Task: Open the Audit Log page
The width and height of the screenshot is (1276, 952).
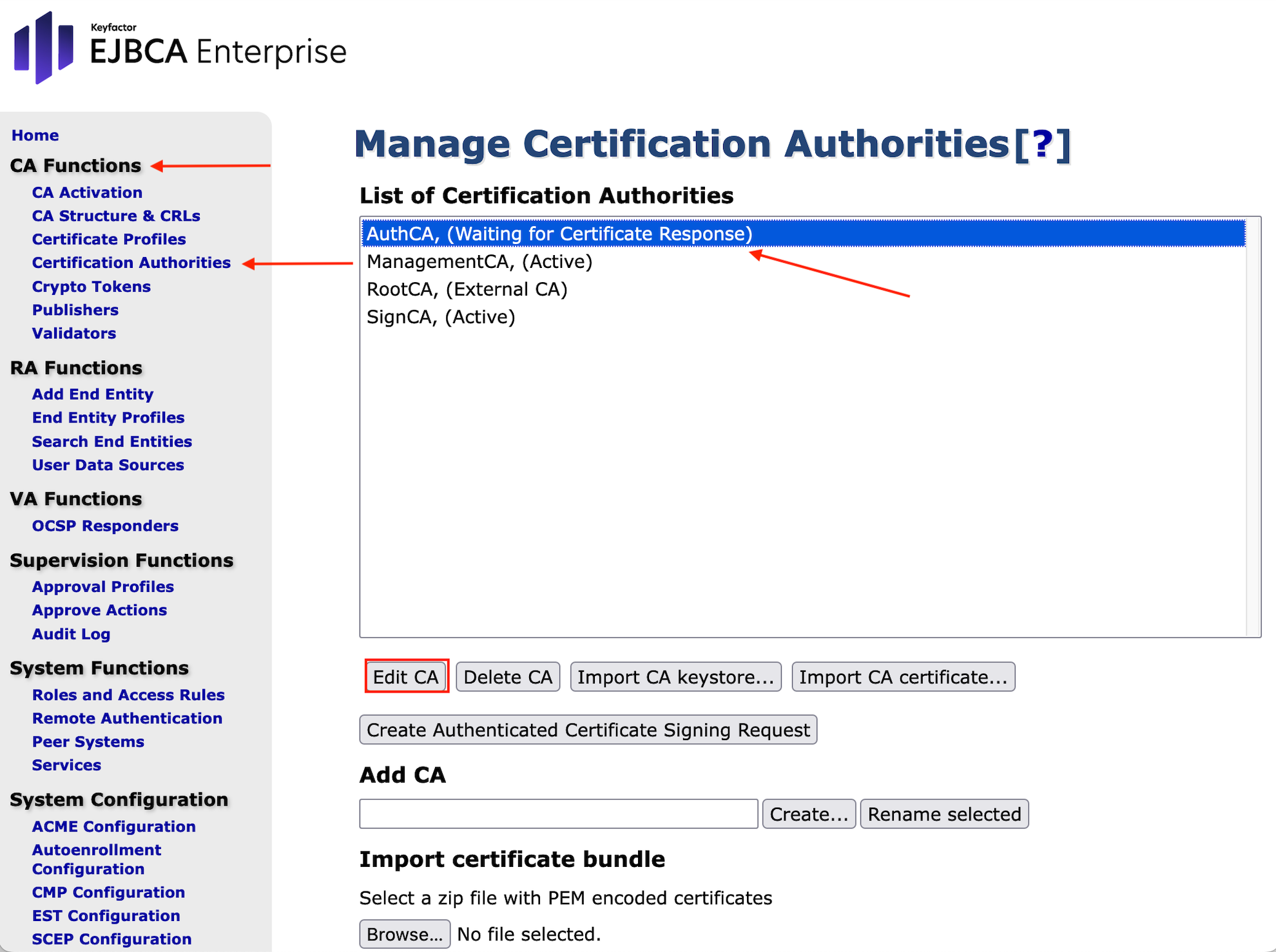Action: 71,634
